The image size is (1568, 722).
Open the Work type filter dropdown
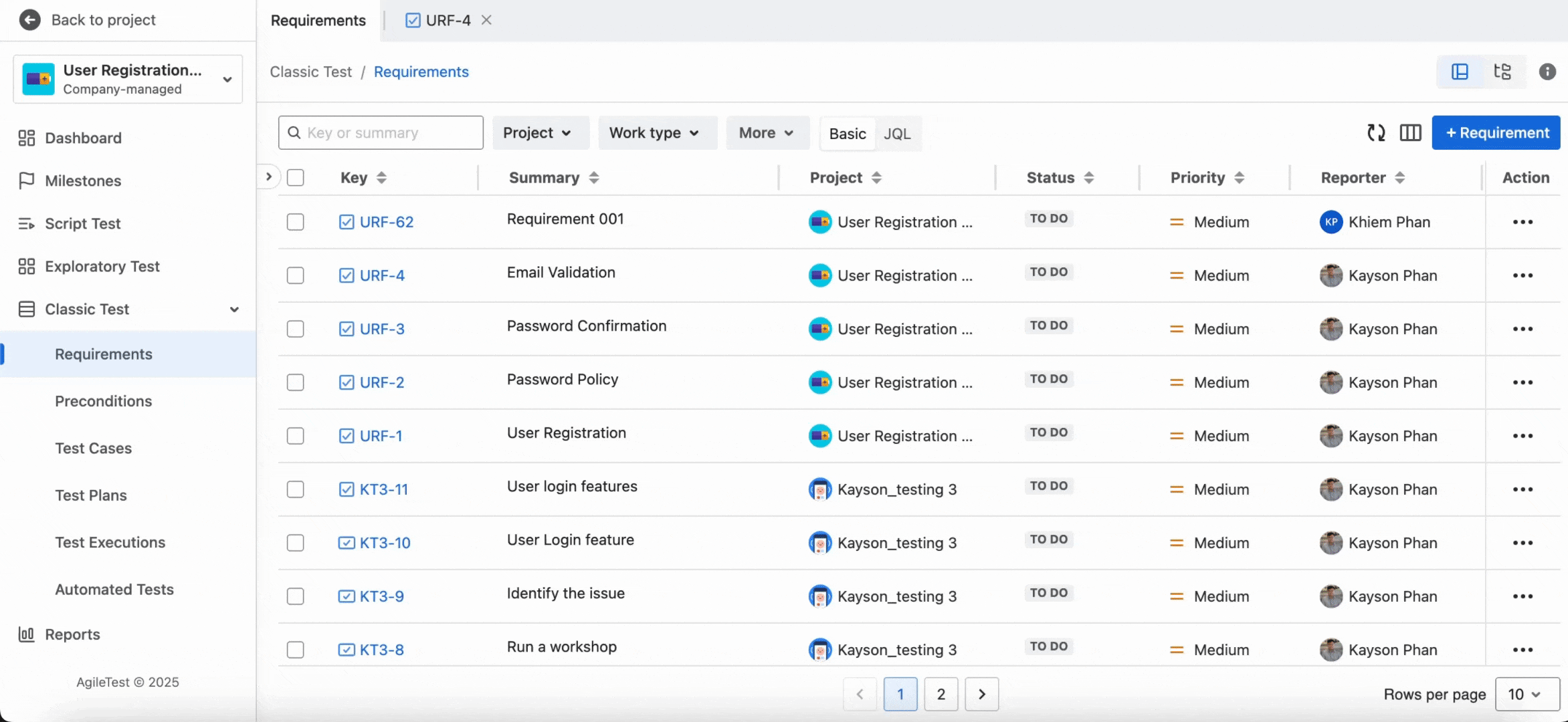pos(656,132)
